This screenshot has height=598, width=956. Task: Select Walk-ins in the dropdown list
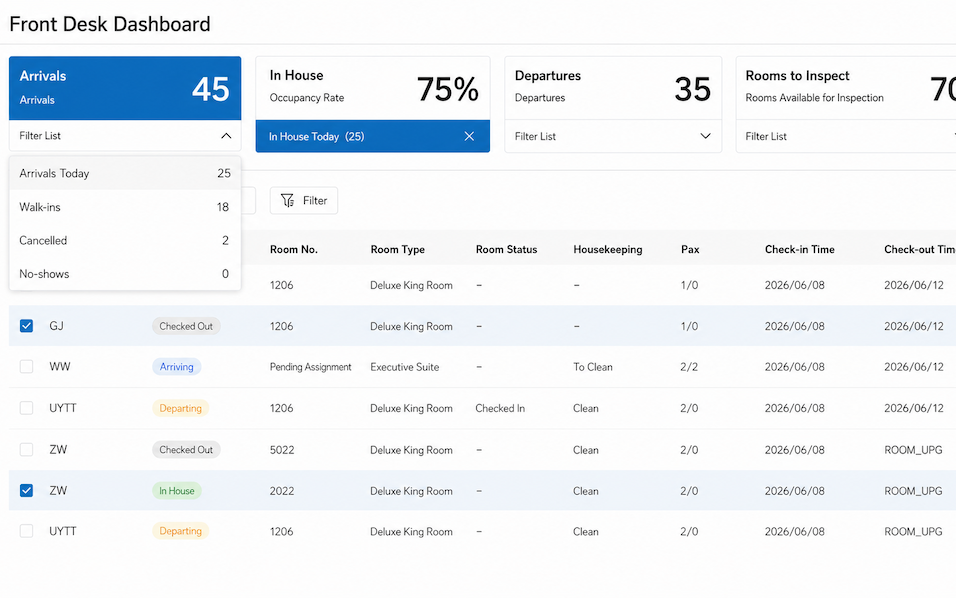pos(125,207)
